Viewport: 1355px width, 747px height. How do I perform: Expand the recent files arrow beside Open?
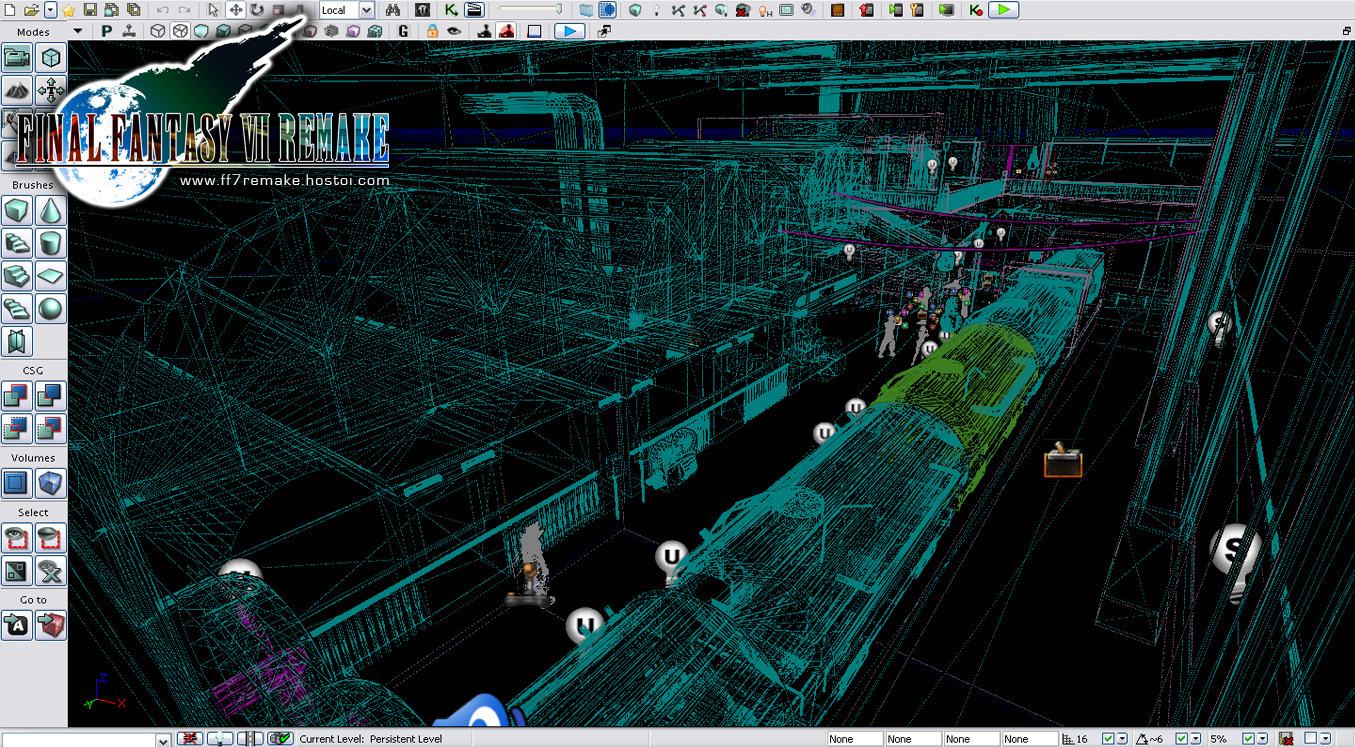pyautogui.click(x=51, y=10)
